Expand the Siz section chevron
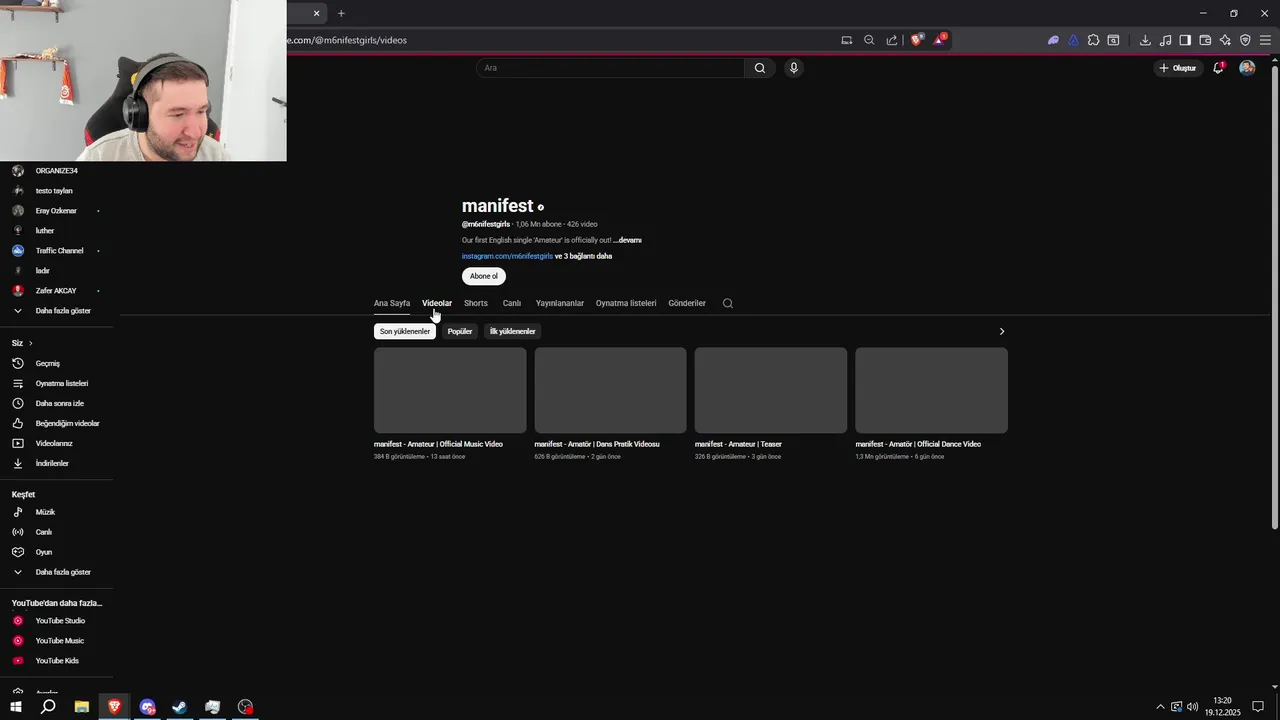1280x720 pixels. 30,343
